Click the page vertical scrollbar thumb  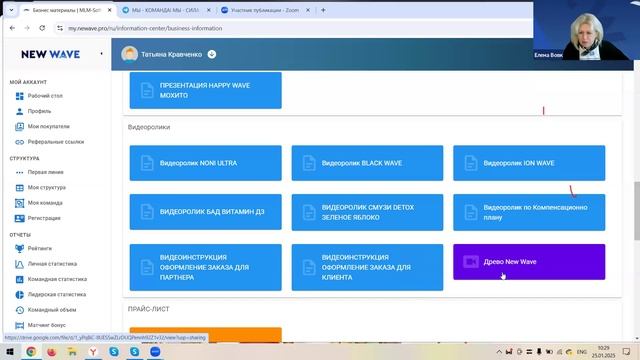coord(637,211)
